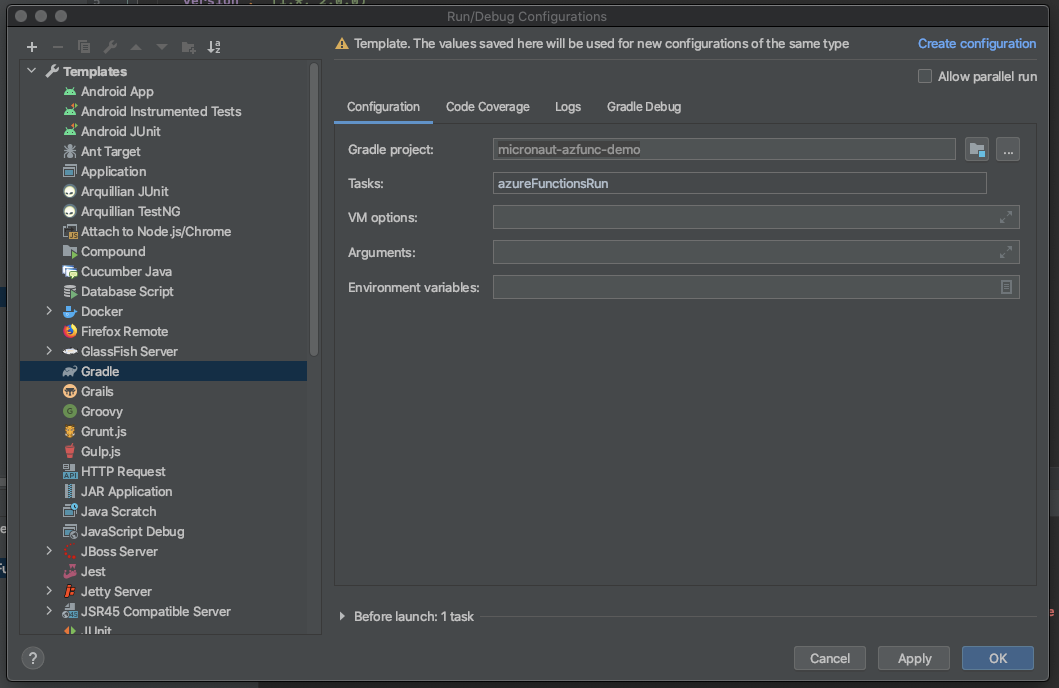
Task: Expand the Docker template node
Action: click(x=49, y=311)
